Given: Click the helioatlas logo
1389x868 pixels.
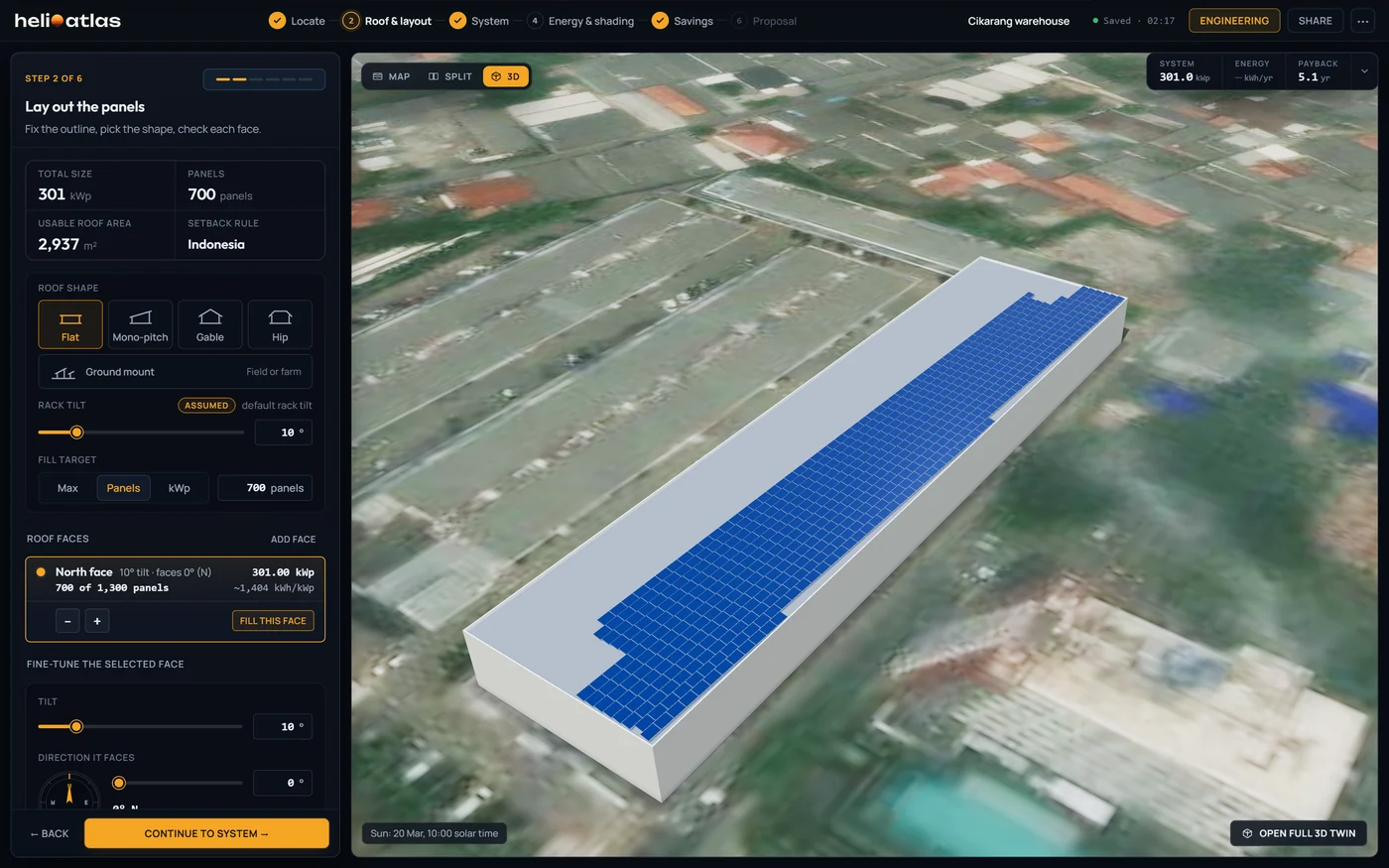Looking at the screenshot, I should pos(67,20).
